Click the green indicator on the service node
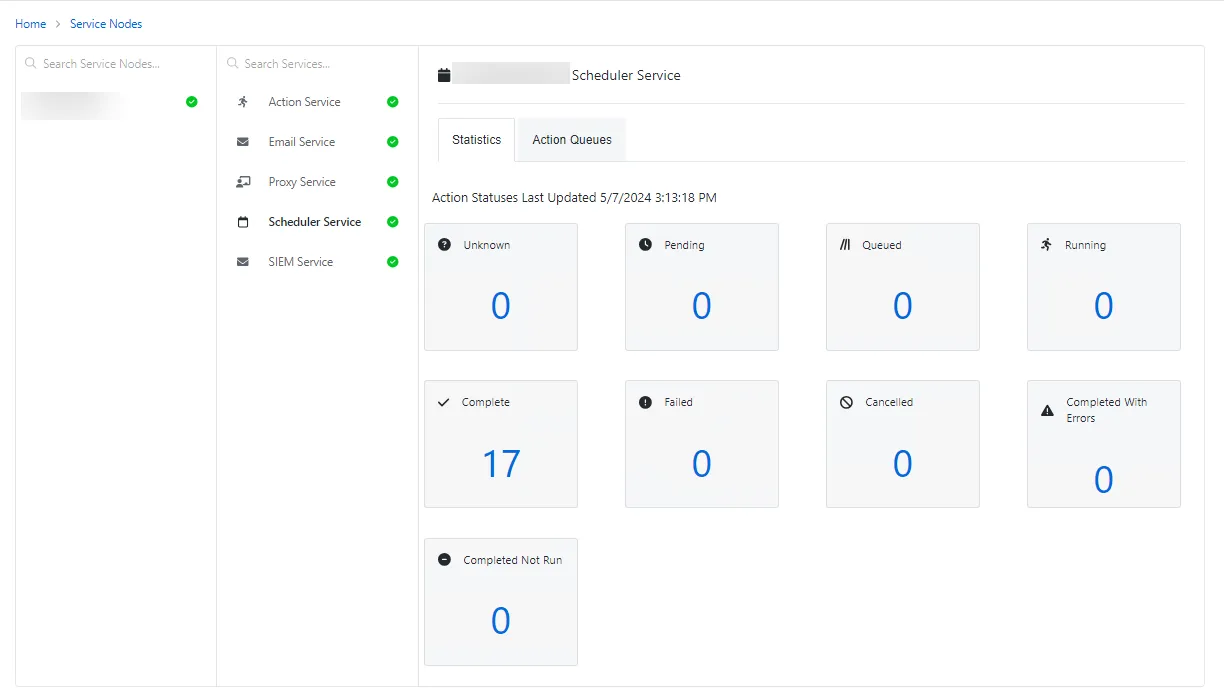Viewport: 1224px width, 700px height. point(191,101)
